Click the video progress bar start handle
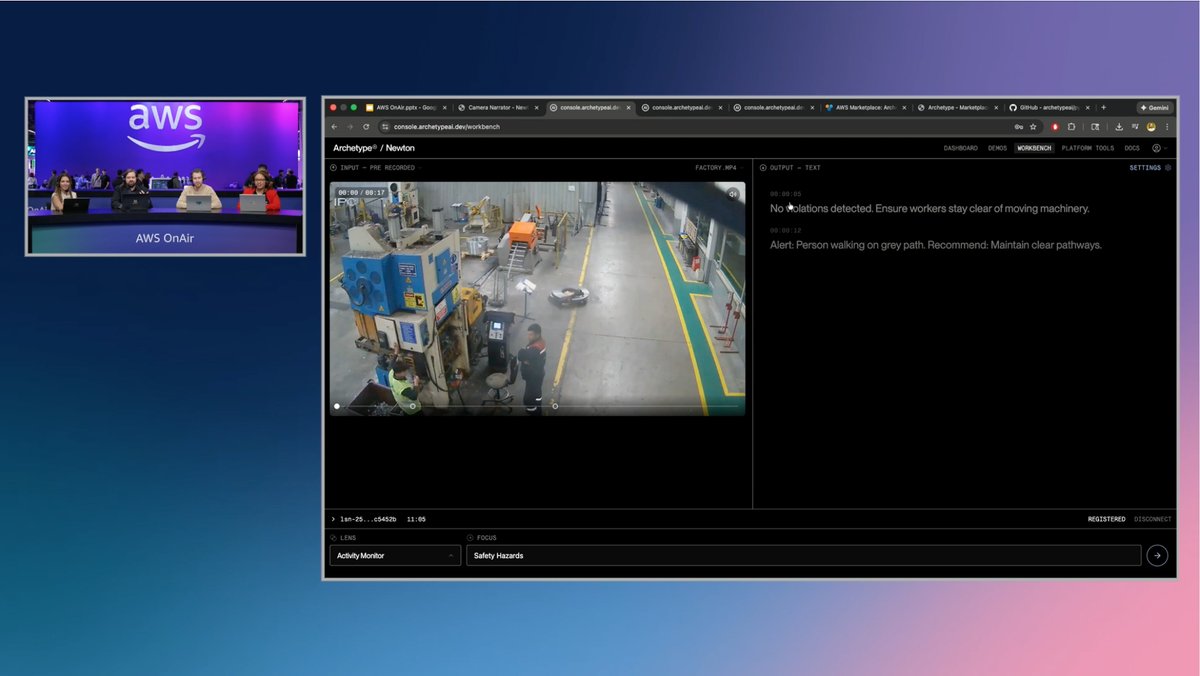The image size is (1200, 676). 337,406
